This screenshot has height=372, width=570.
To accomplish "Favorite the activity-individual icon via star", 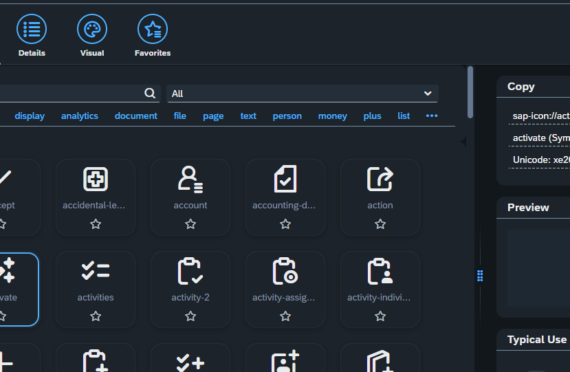I will pyautogui.click(x=380, y=316).
